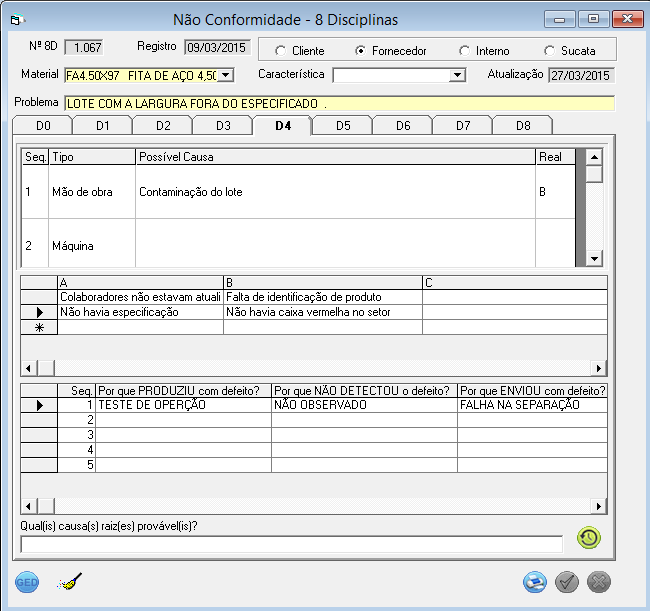Click the brush clear icon

coord(69,582)
